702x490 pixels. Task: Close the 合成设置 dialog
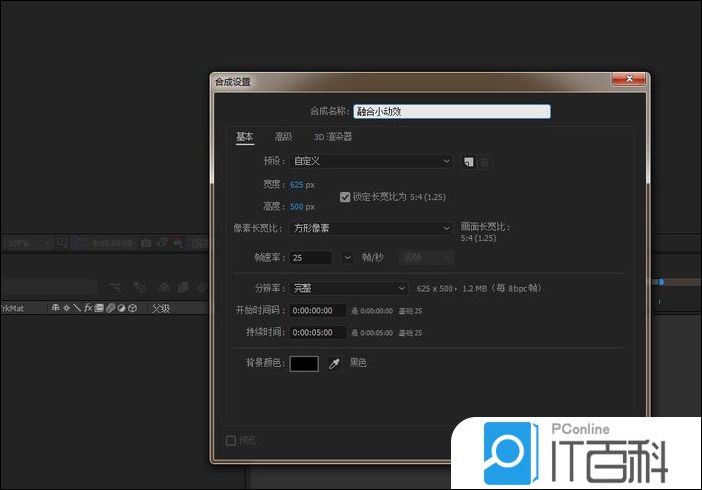[629, 79]
